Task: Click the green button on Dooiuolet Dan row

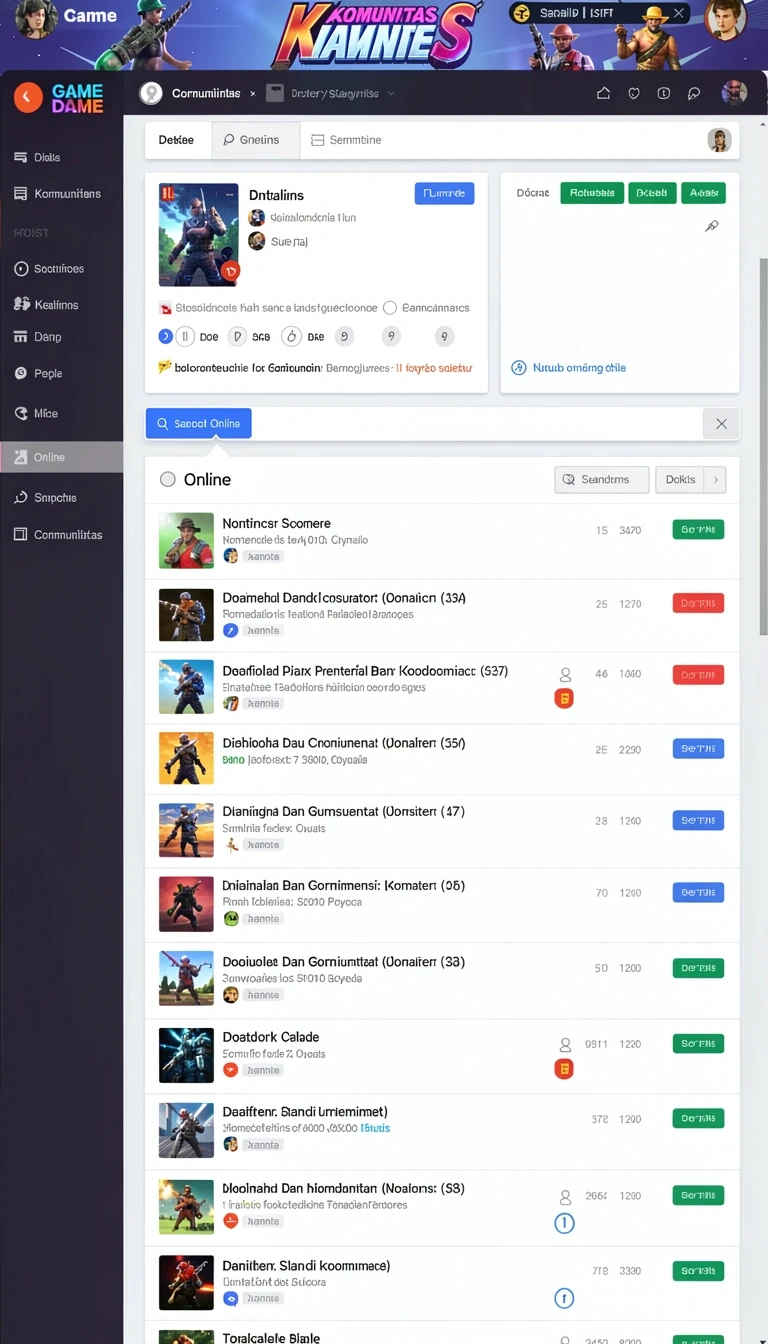Action: point(698,968)
